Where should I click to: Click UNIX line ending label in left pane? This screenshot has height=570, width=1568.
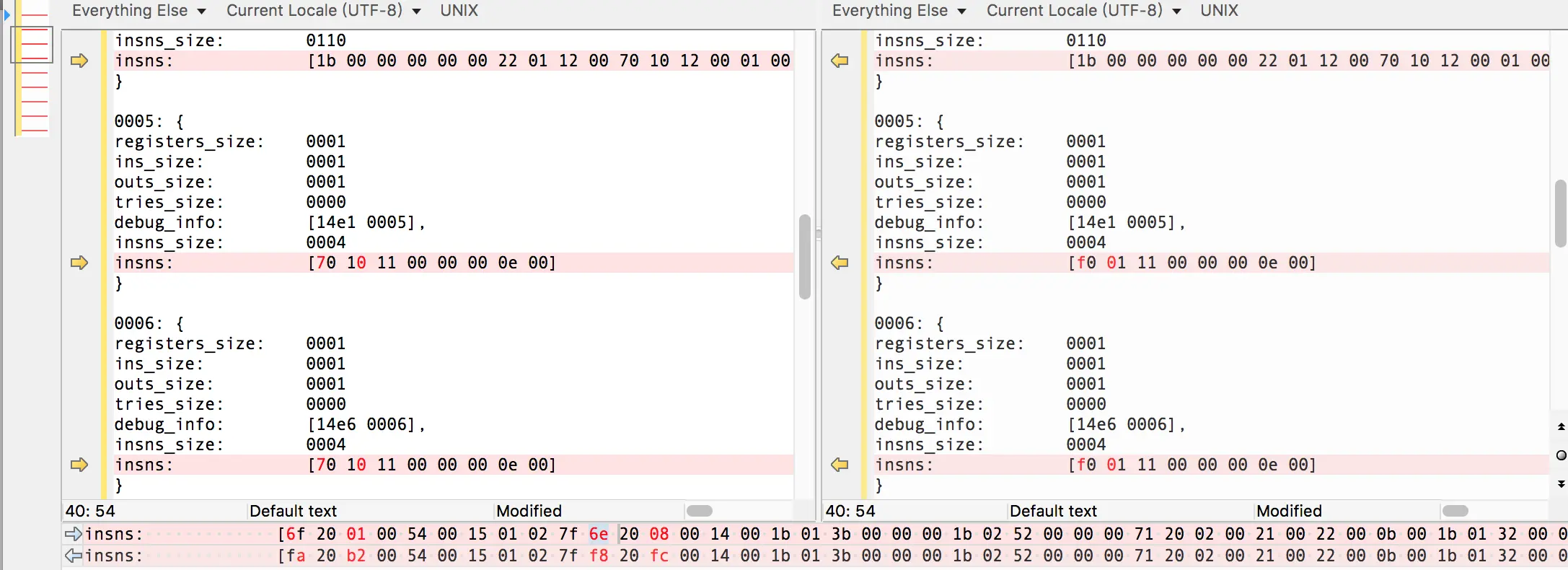tap(459, 10)
